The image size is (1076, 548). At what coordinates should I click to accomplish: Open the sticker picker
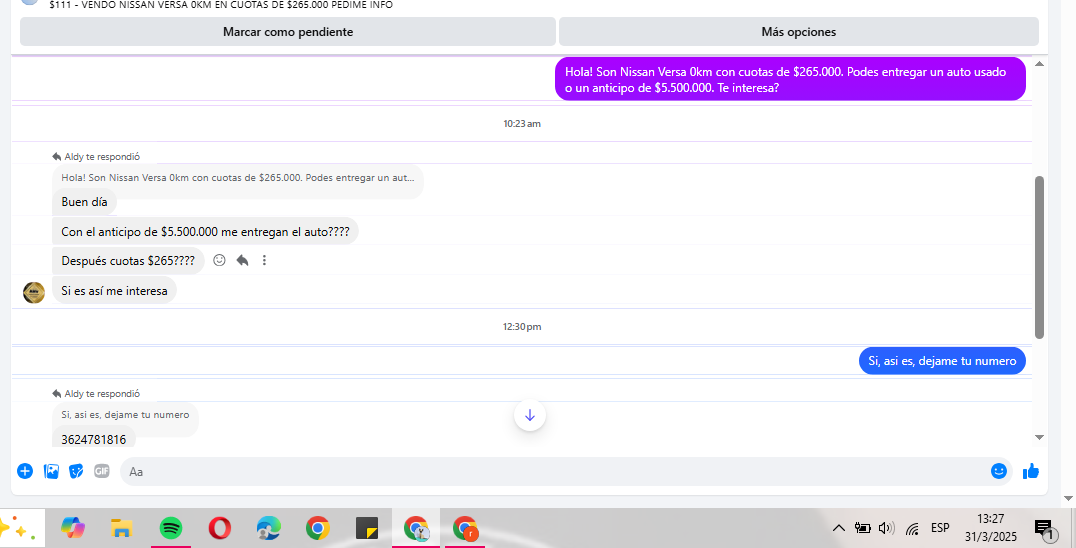coord(76,471)
